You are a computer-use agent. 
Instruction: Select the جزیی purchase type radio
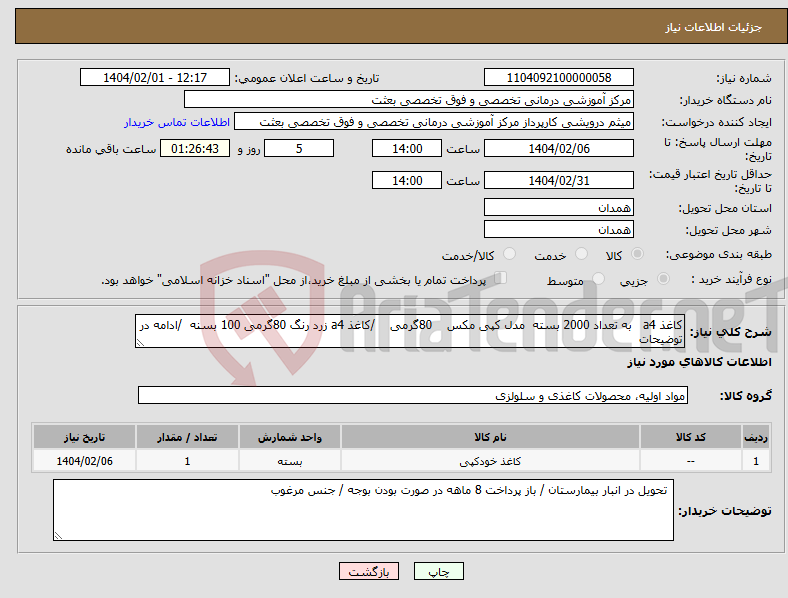point(663,278)
